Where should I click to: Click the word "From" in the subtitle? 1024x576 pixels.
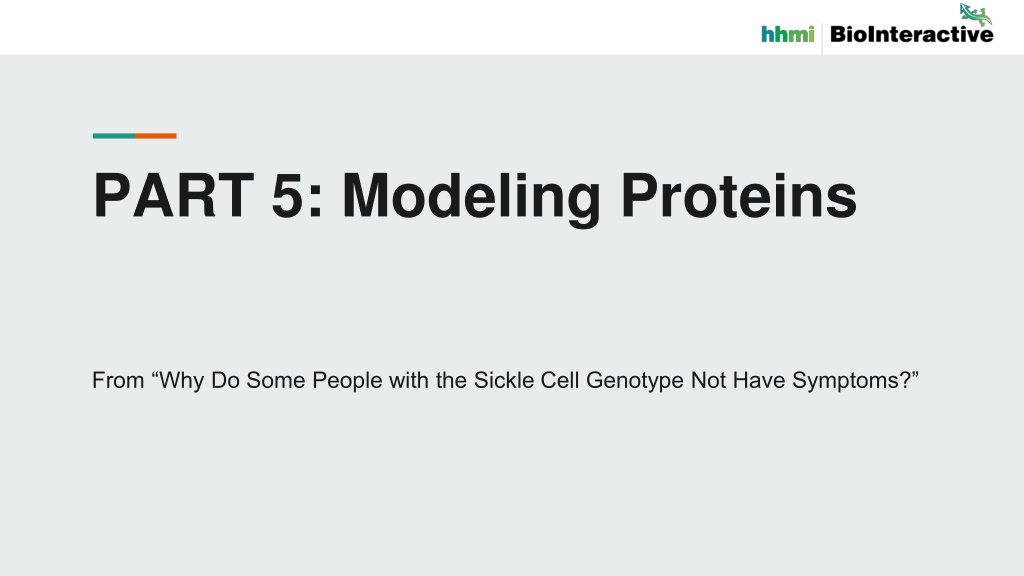118,380
